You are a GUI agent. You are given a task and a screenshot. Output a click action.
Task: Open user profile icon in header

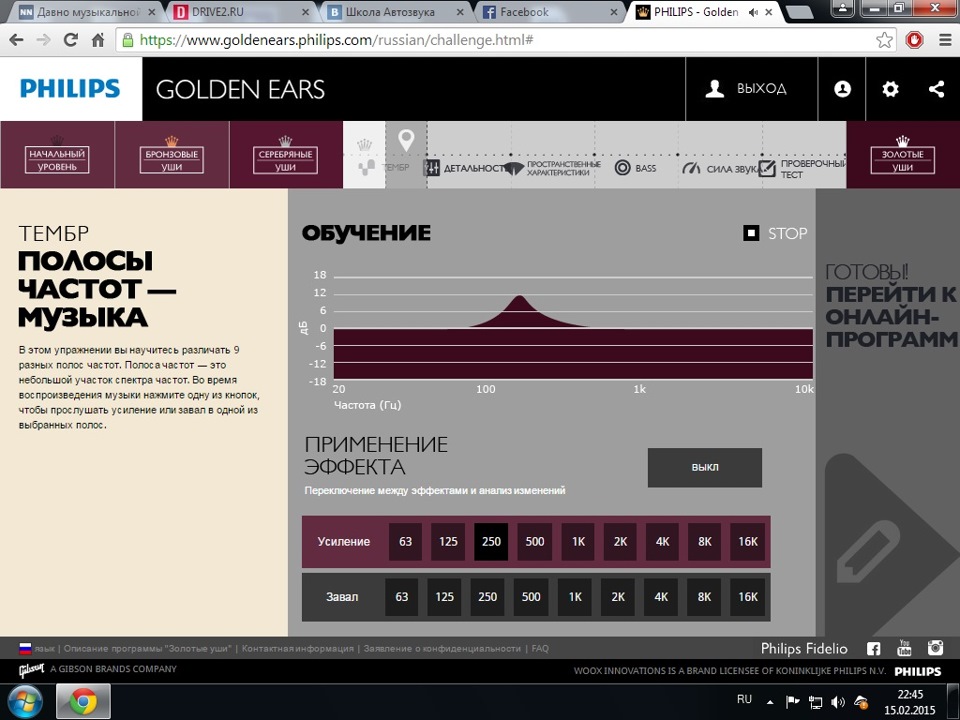(x=842, y=89)
